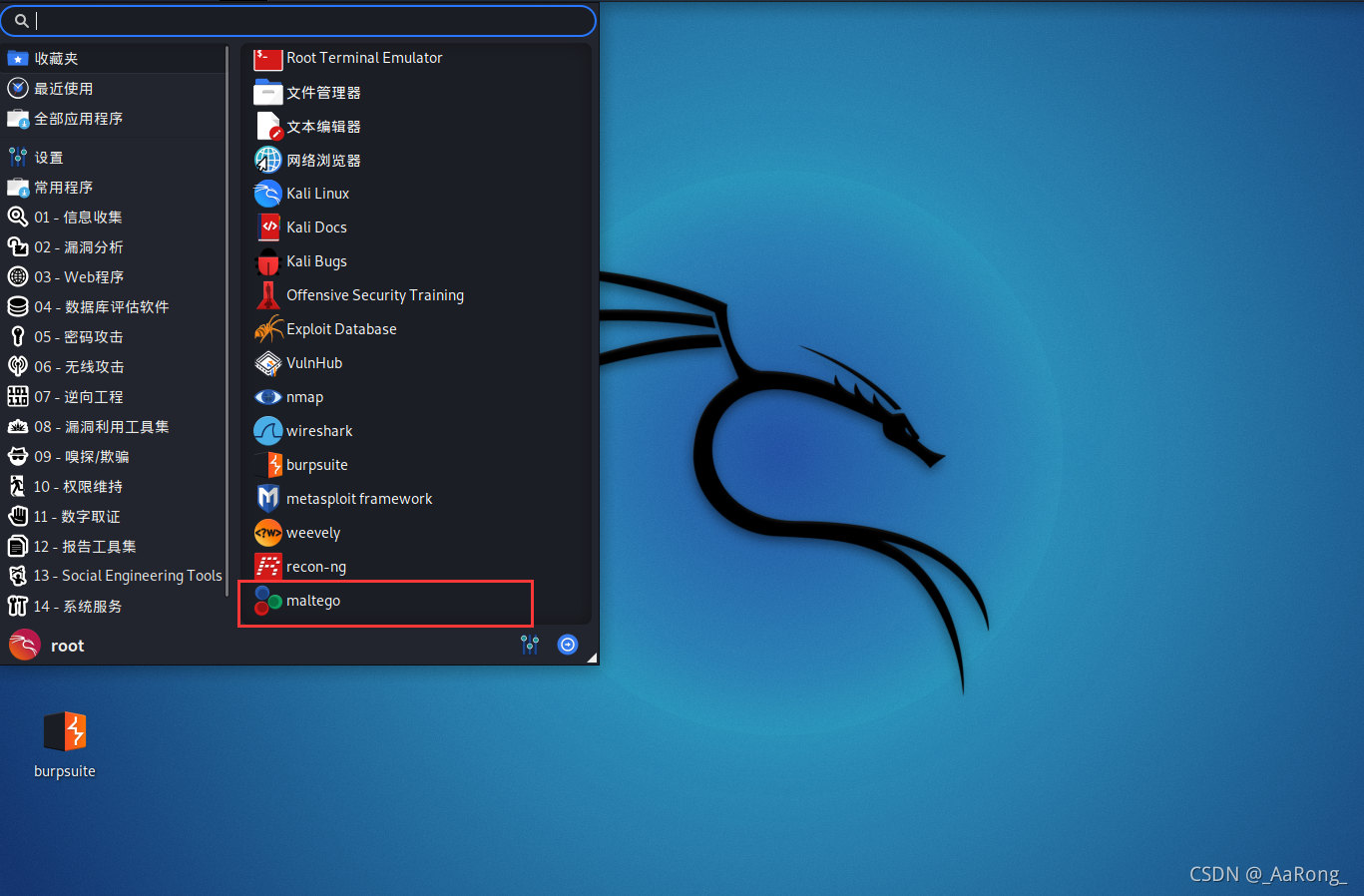Open the burpsuite desktop shortcut
The width and height of the screenshot is (1364, 896).
pyautogui.click(x=65, y=743)
